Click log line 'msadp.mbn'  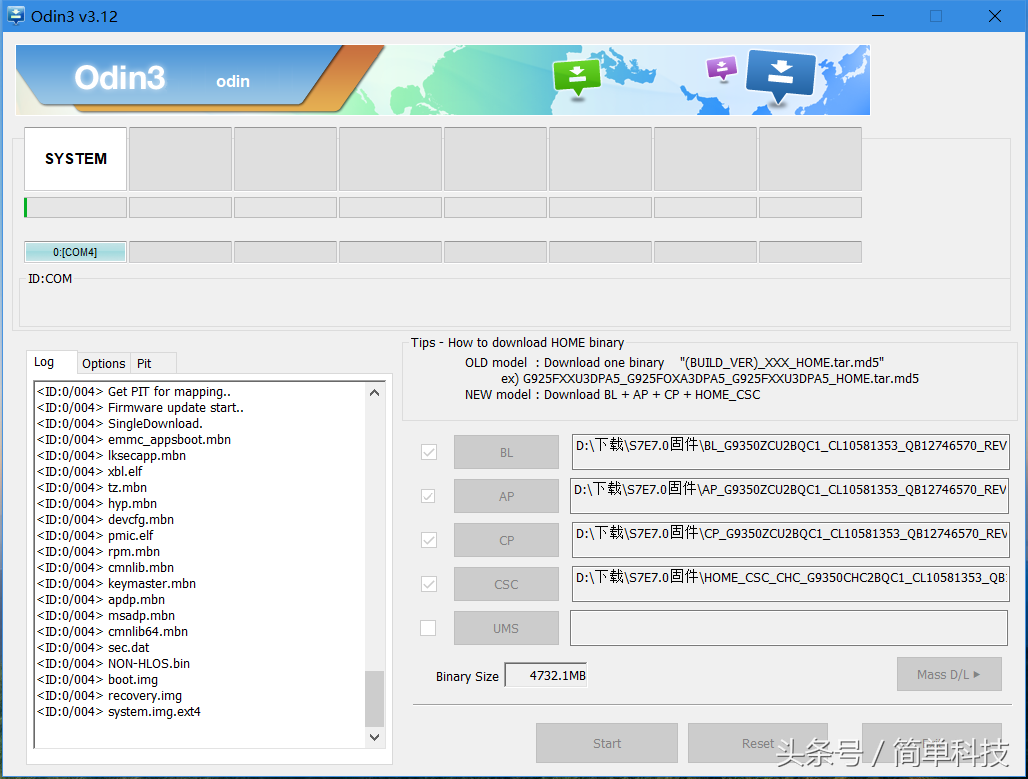(x=106, y=615)
